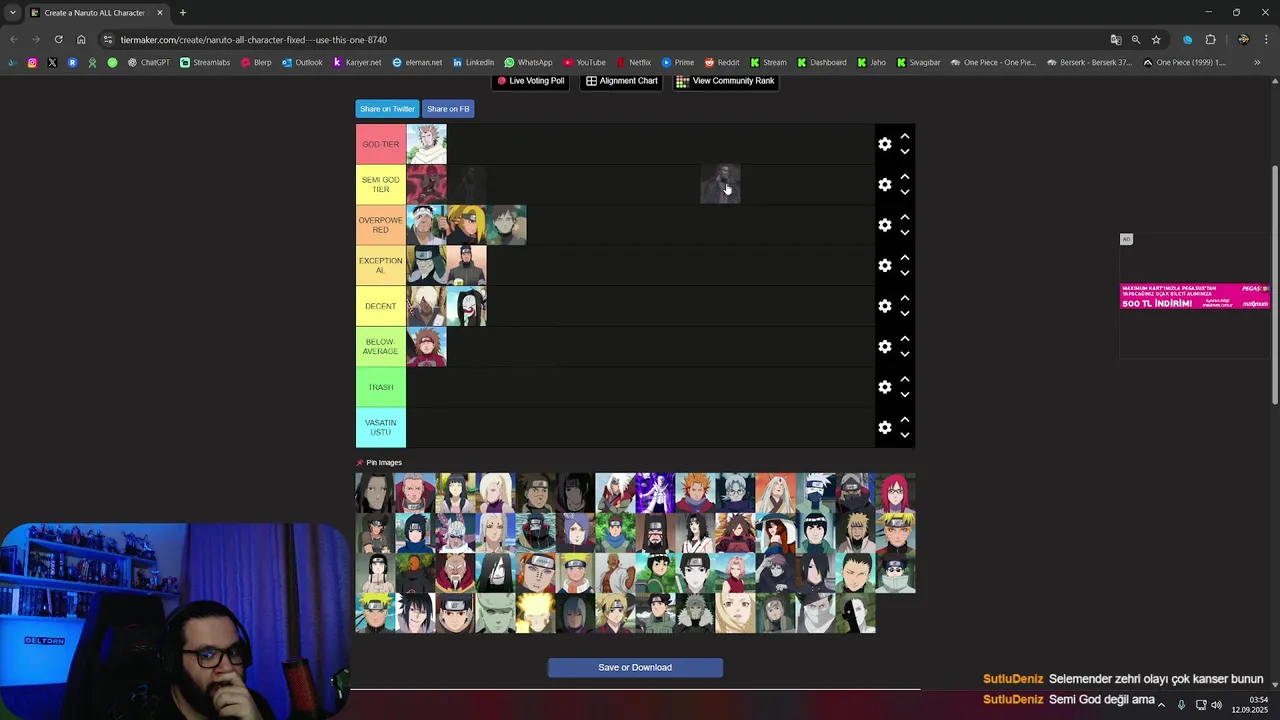The image size is (1280, 720).
Task: Open tab search dropdown arrow
Action: click(x=12, y=13)
